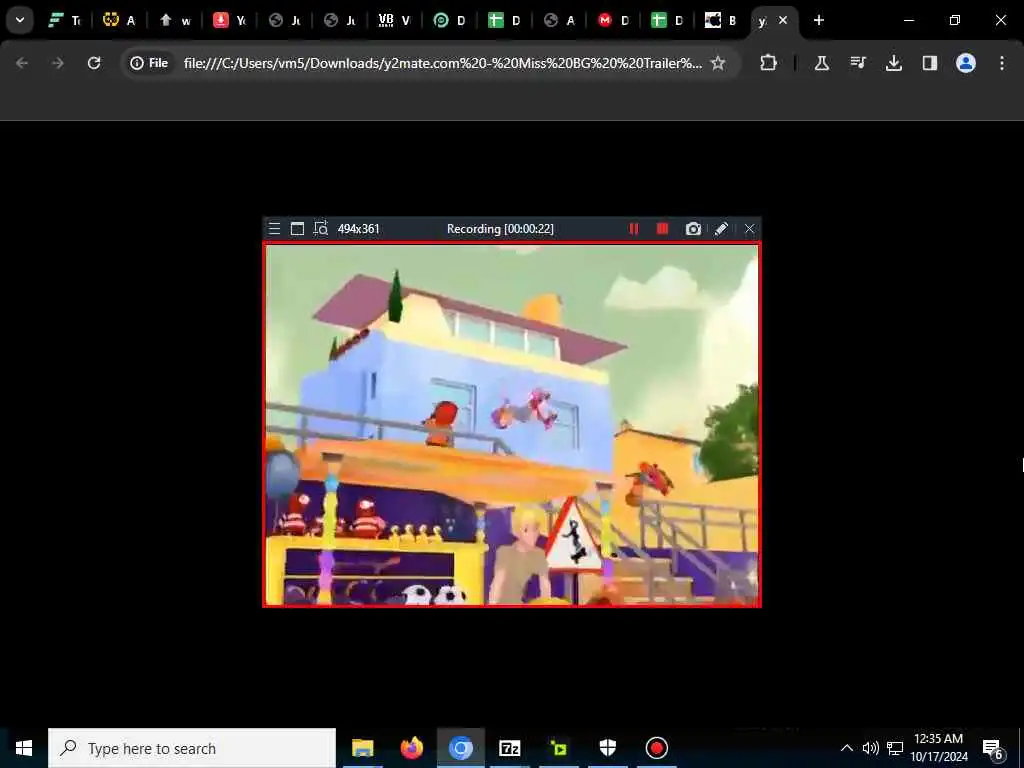Viewport: 1024px width, 768px height.
Task: Open the Chrome profile avatar
Action: coord(965,63)
